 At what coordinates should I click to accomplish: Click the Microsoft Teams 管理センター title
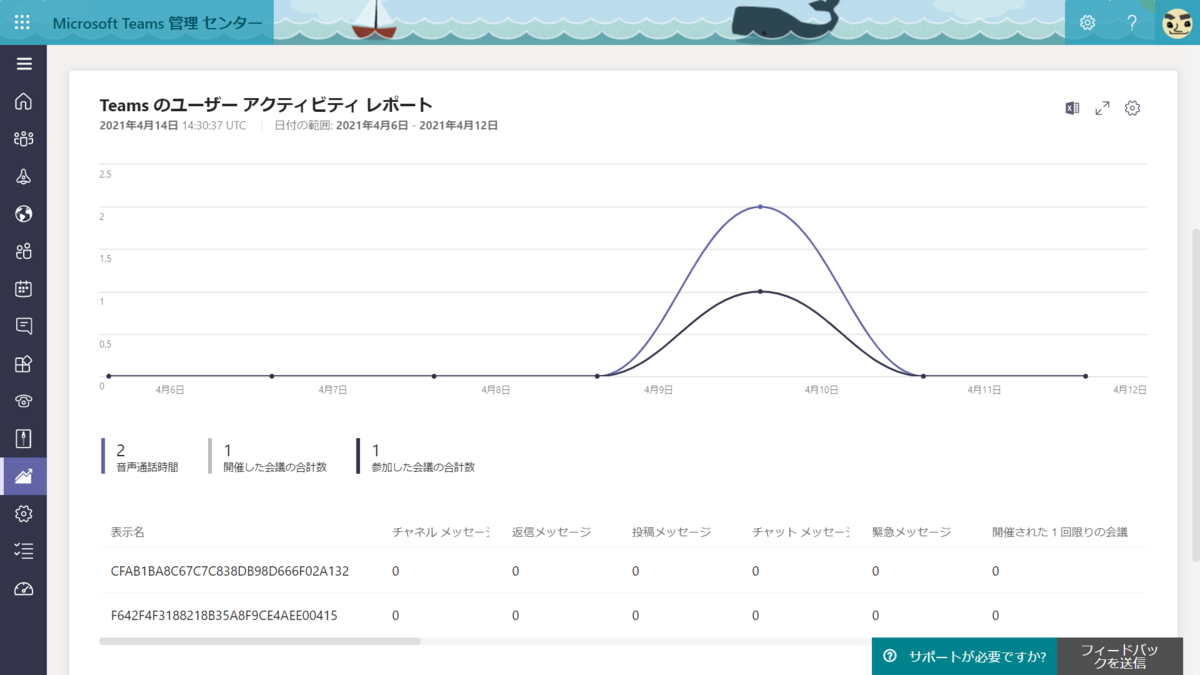[157, 22]
